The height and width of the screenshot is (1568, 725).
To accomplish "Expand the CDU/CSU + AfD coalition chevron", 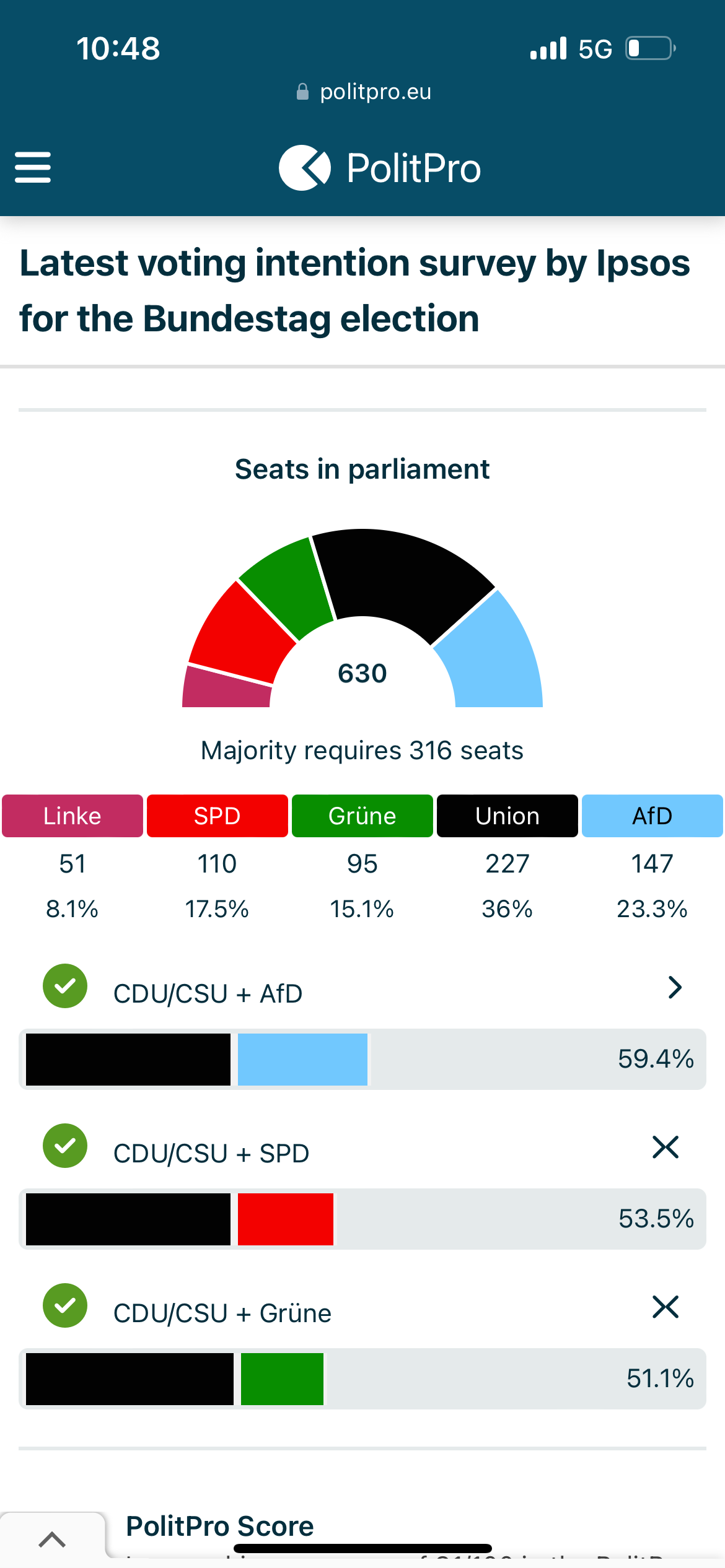I will coord(675,987).
